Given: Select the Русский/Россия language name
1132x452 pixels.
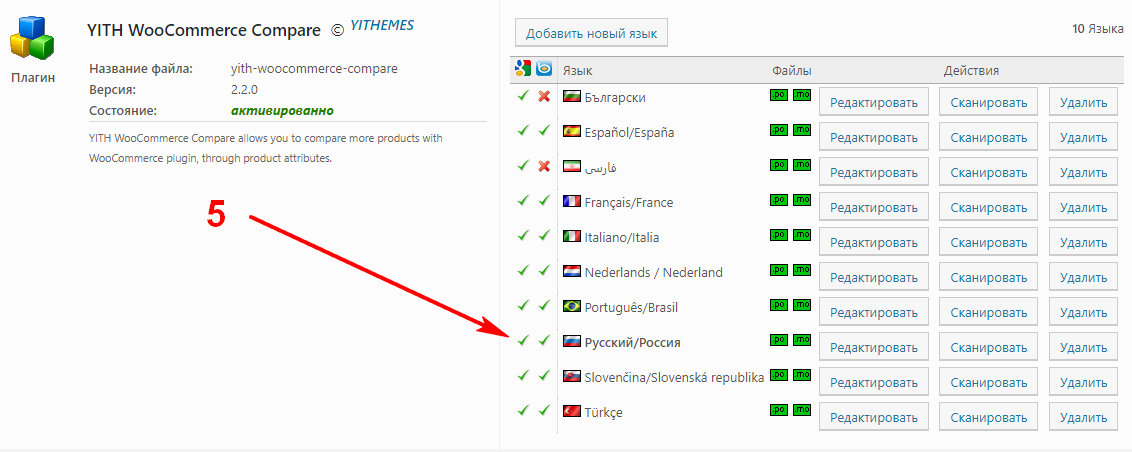Looking at the screenshot, I should coord(632,343).
